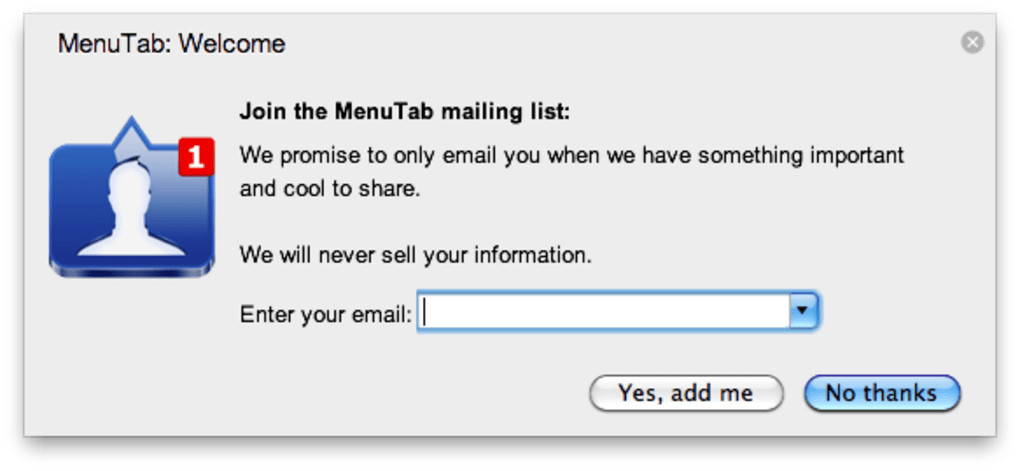Click the red notification badge showing 1
The width and height of the screenshot is (1020, 471).
click(x=196, y=157)
